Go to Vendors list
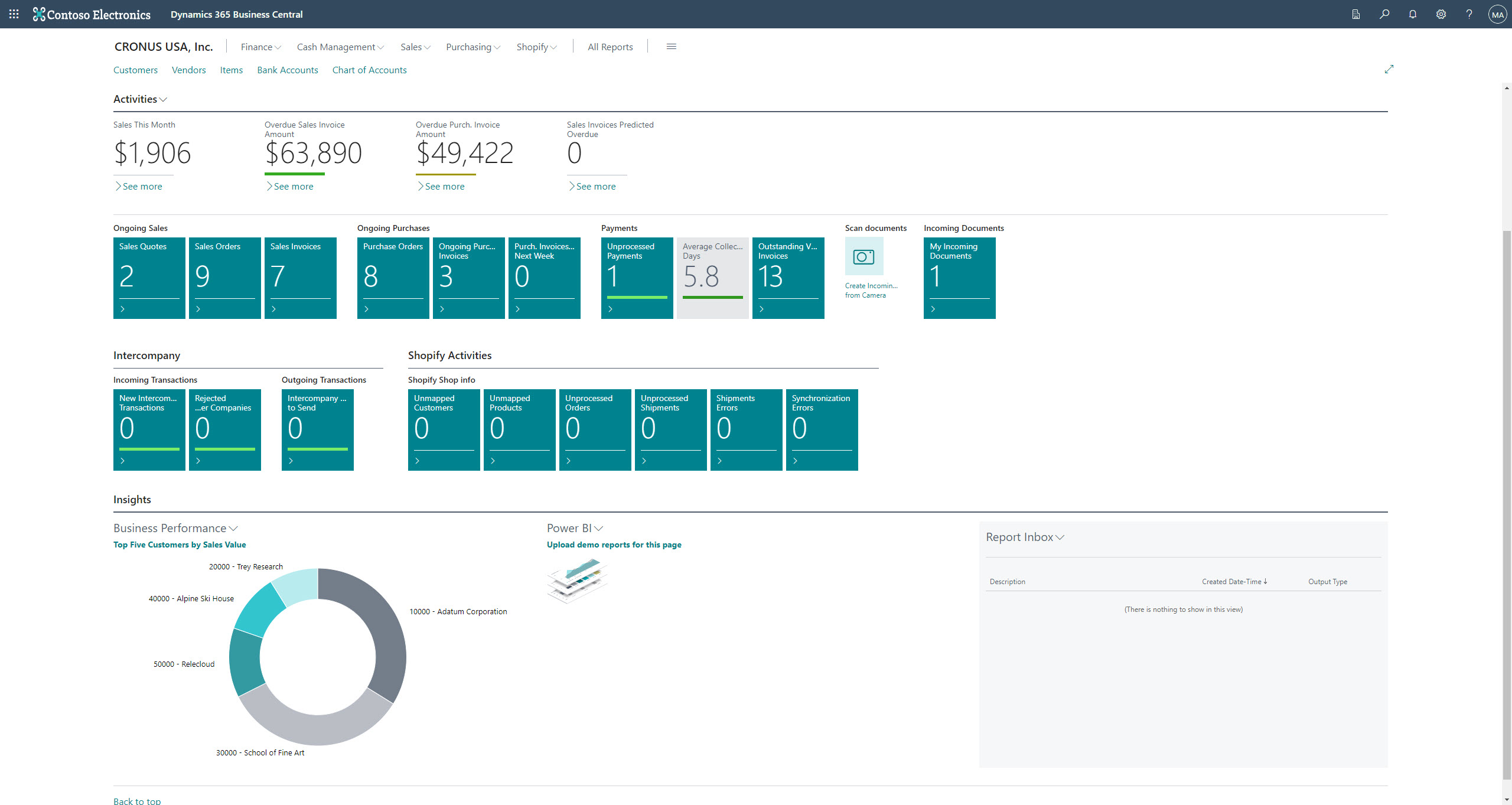1512x805 pixels. [x=189, y=70]
